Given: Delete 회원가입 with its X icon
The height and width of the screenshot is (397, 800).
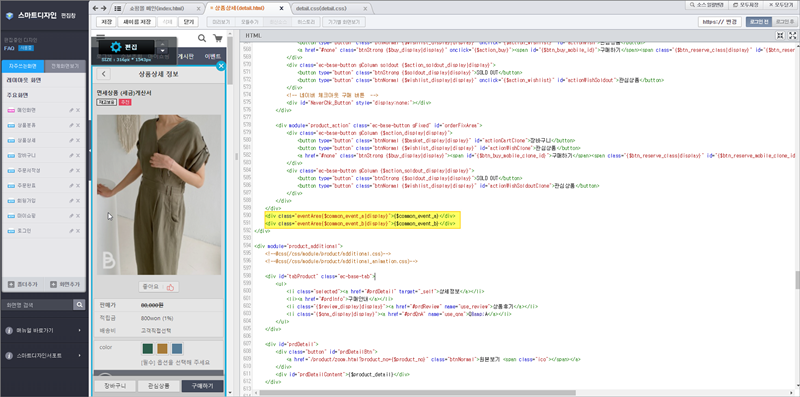Looking at the screenshot, I should pyautogui.click(x=78, y=201).
